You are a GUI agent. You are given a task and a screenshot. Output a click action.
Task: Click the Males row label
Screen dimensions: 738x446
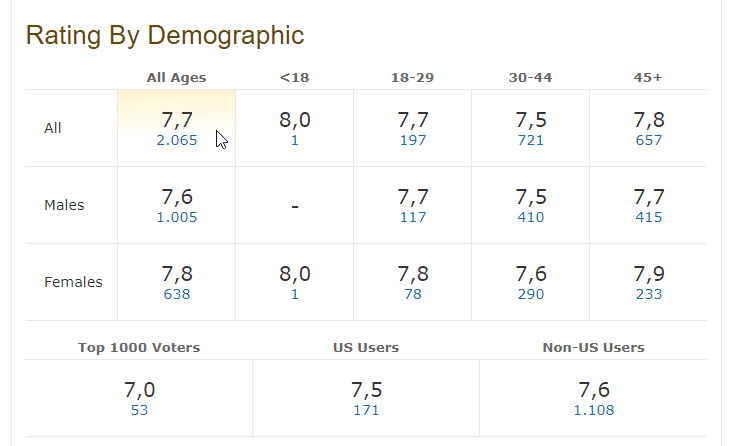[x=65, y=205]
